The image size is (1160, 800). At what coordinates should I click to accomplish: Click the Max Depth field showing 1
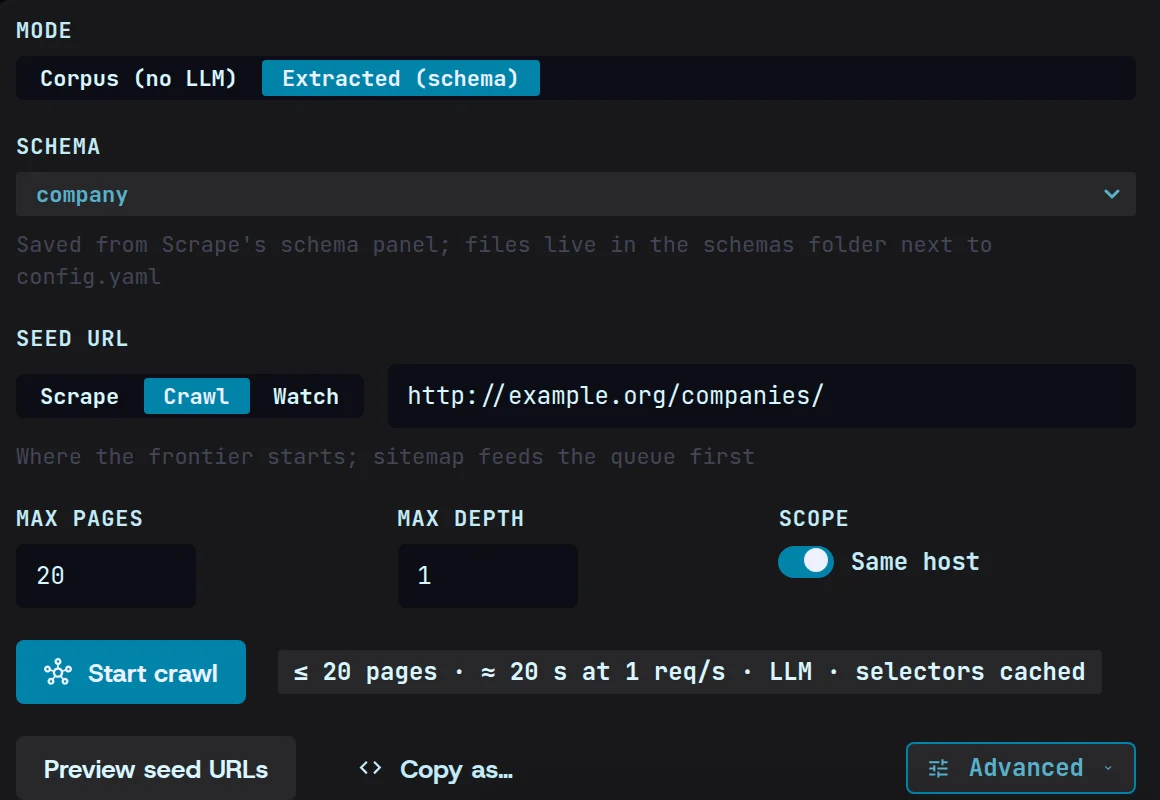[x=488, y=576]
